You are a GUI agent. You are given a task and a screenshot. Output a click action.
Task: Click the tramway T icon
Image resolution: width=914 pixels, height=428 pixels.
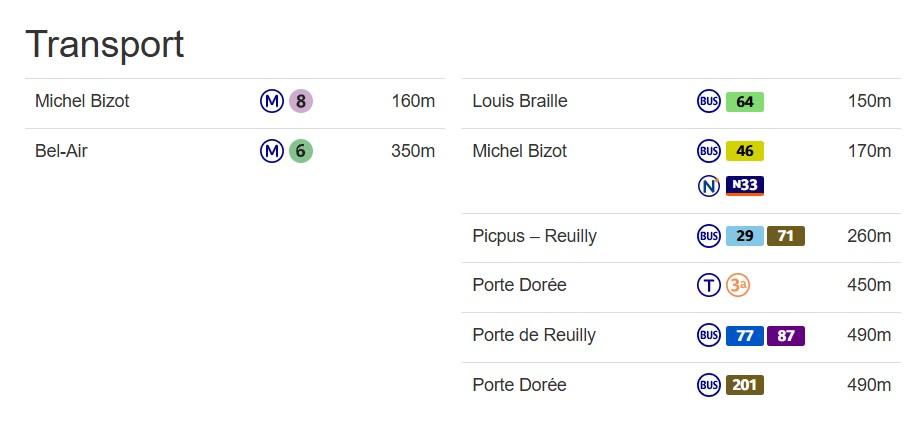tap(709, 285)
